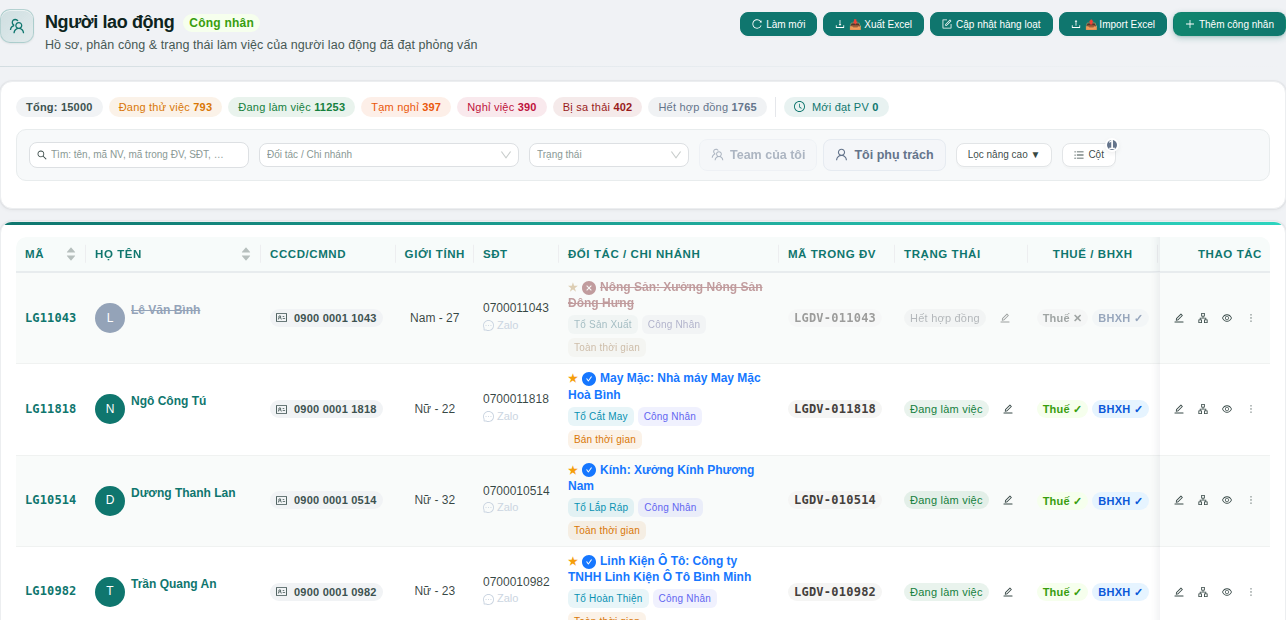
Task: Toggle the Tôi phụ trách filter
Action: pos(884,155)
